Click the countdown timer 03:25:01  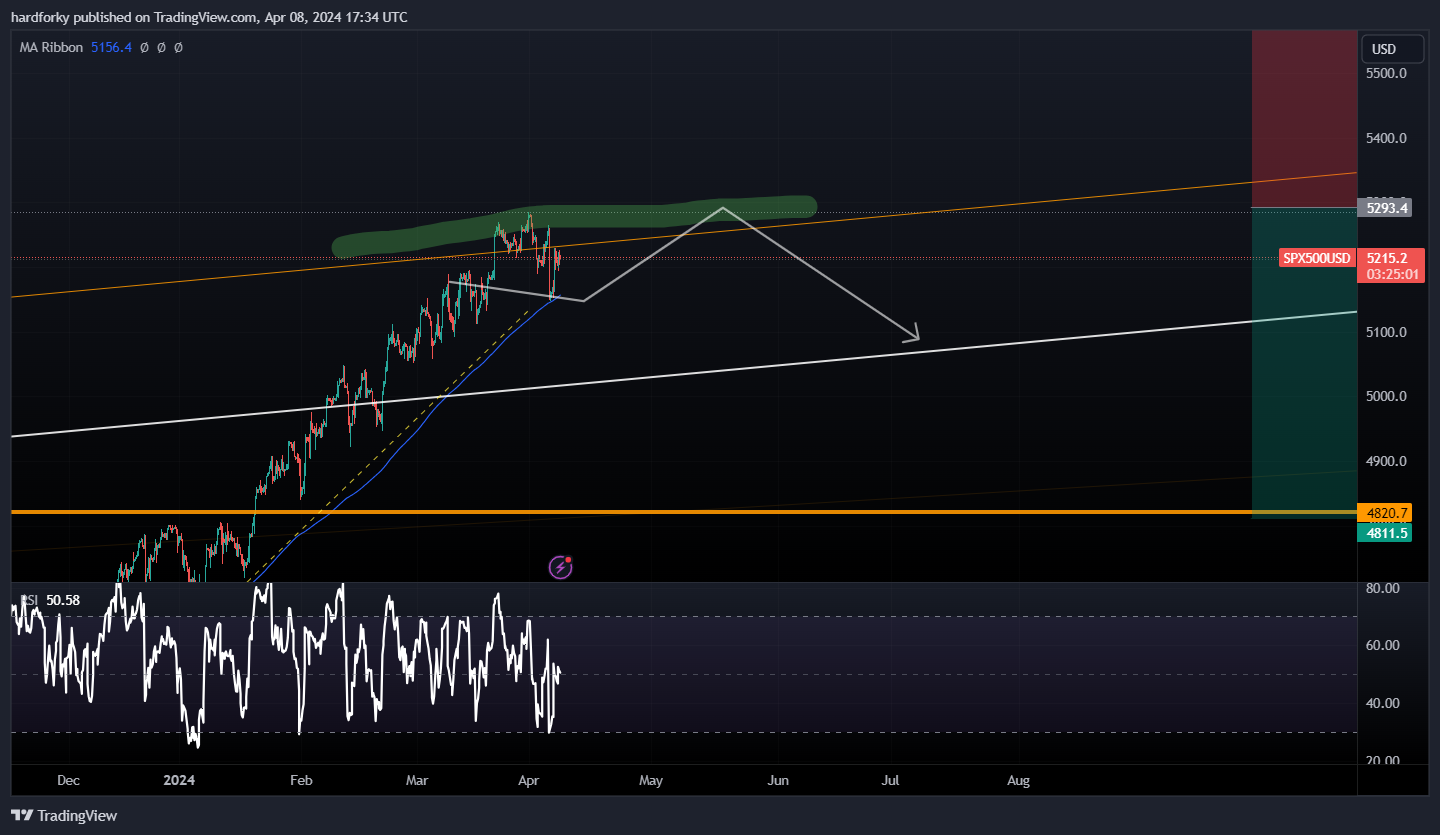(x=1390, y=275)
